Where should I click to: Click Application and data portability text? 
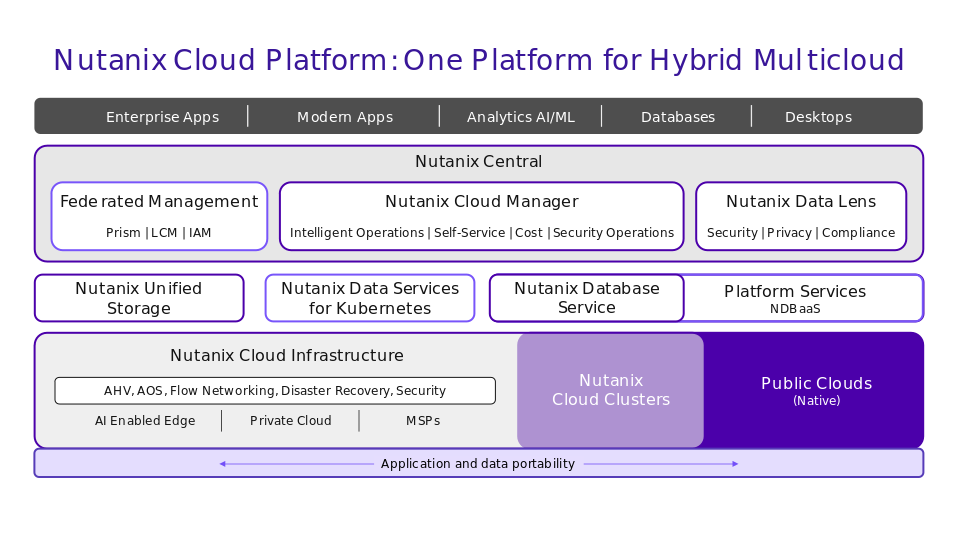tap(478, 463)
